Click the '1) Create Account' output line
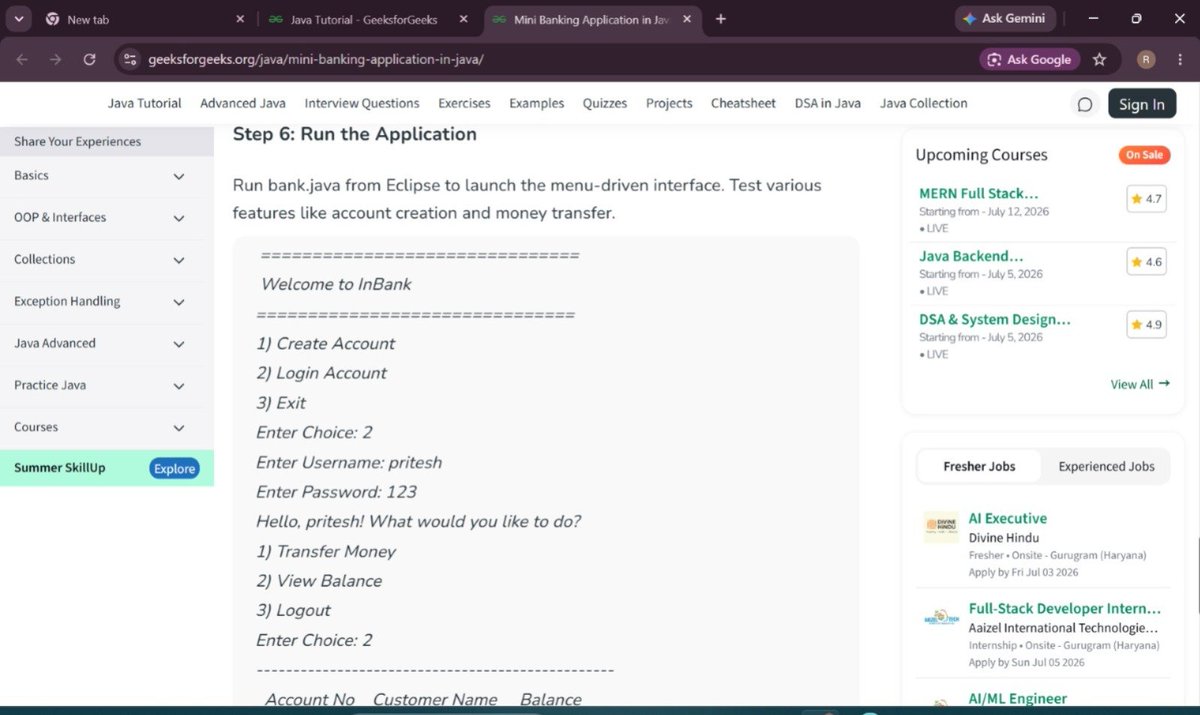The width and height of the screenshot is (1200, 715). 326,343
